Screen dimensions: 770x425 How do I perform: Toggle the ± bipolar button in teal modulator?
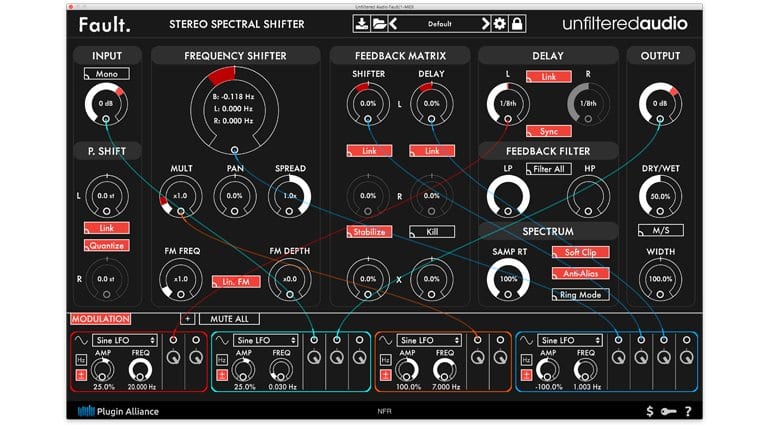click(x=222, y=375)
